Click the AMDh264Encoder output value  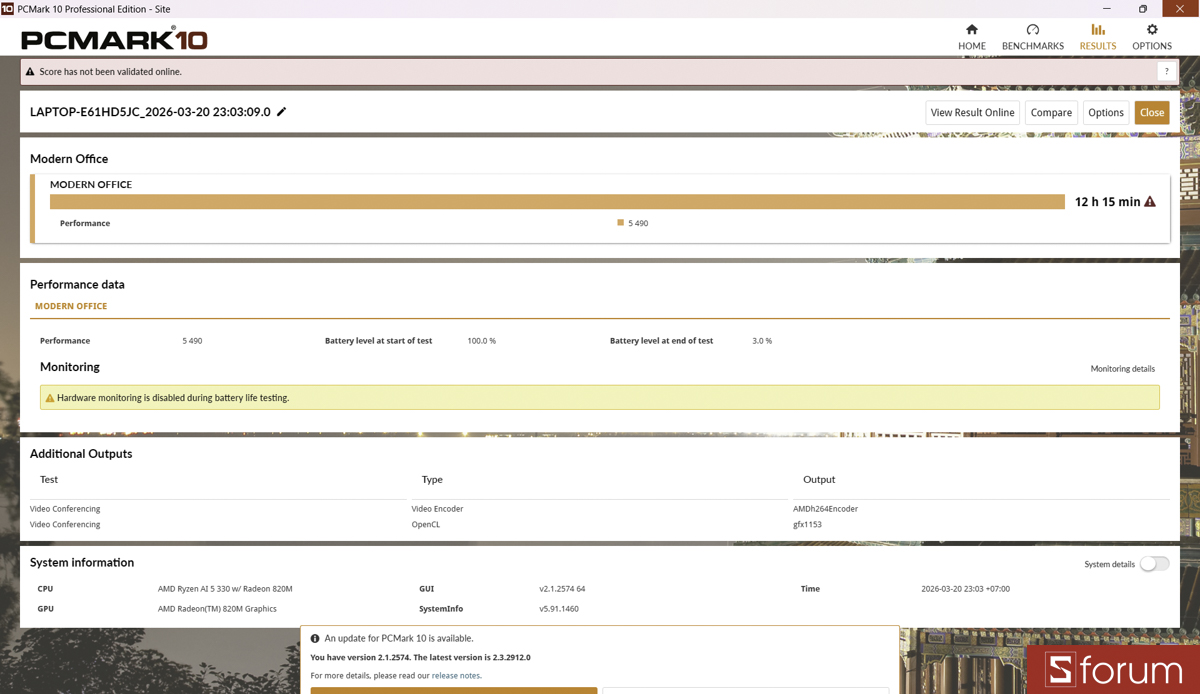pyautogui.click(x=825, y=509)
